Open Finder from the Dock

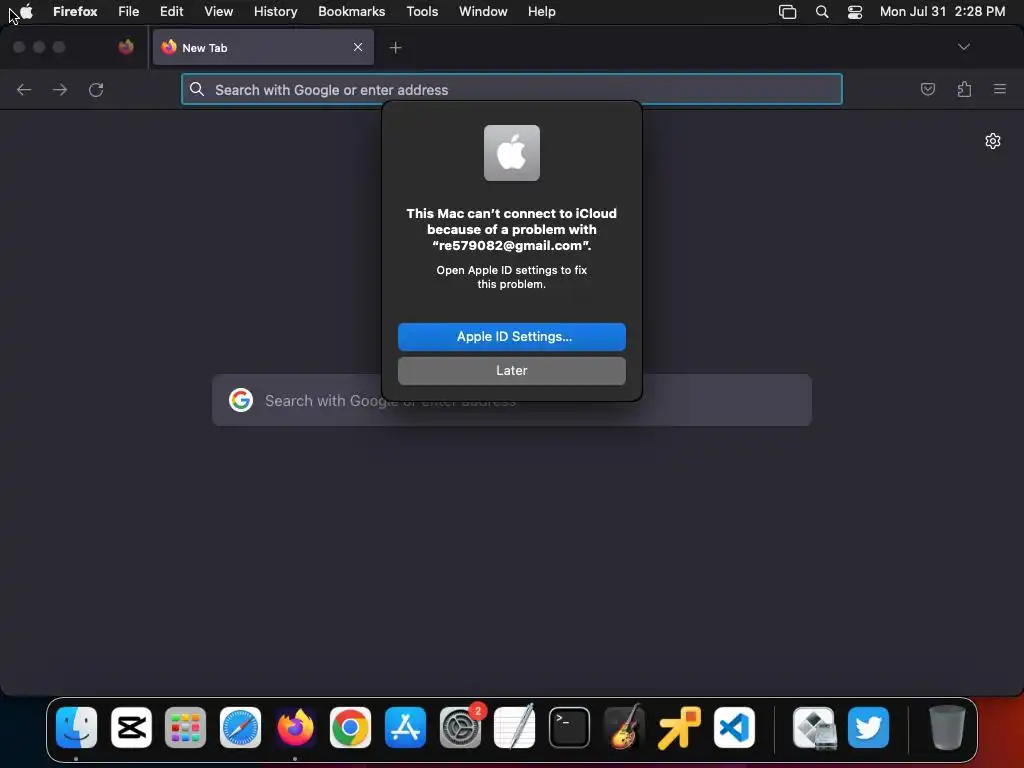(76, 727)
